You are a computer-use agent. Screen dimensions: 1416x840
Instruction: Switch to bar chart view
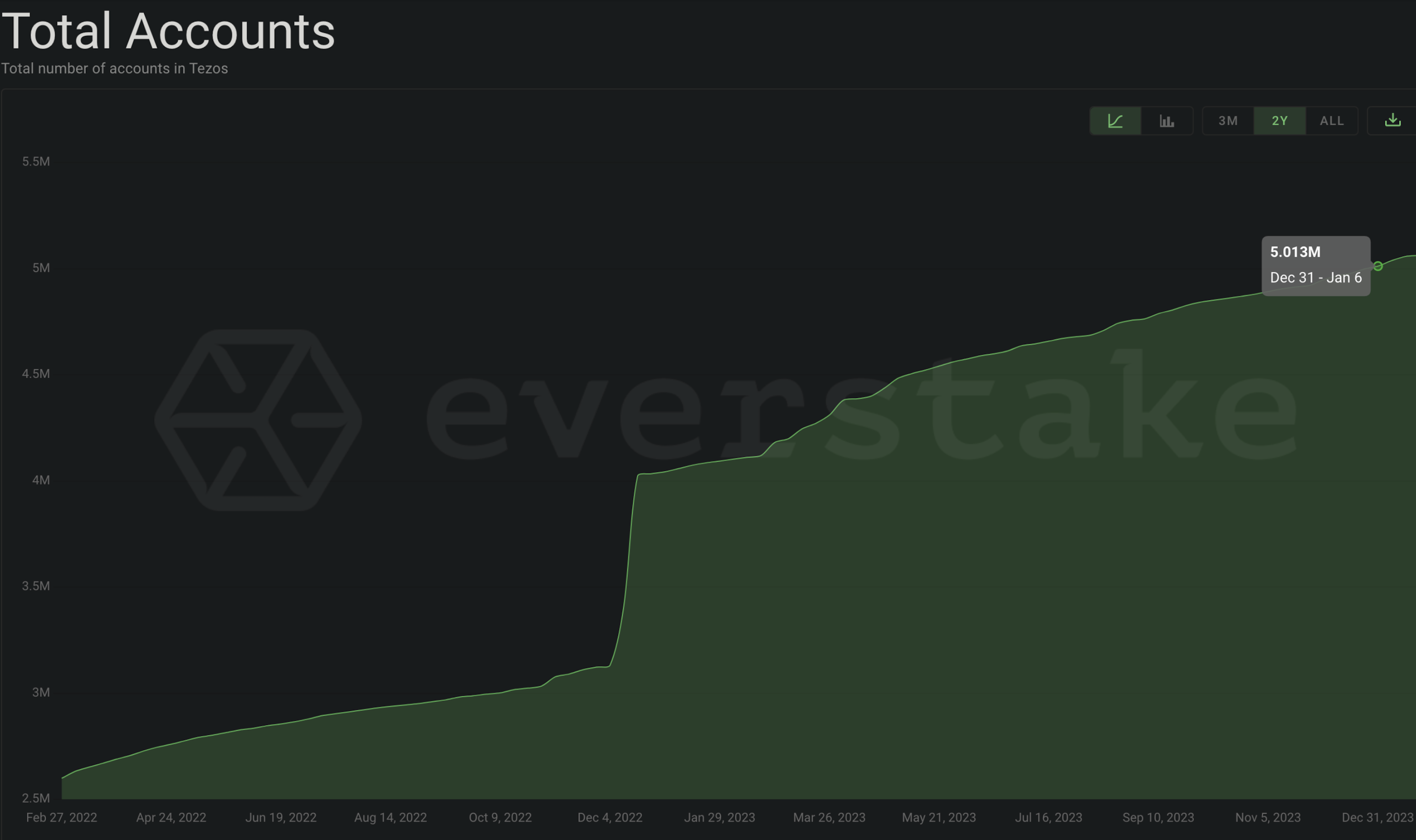click(1167, 120)
